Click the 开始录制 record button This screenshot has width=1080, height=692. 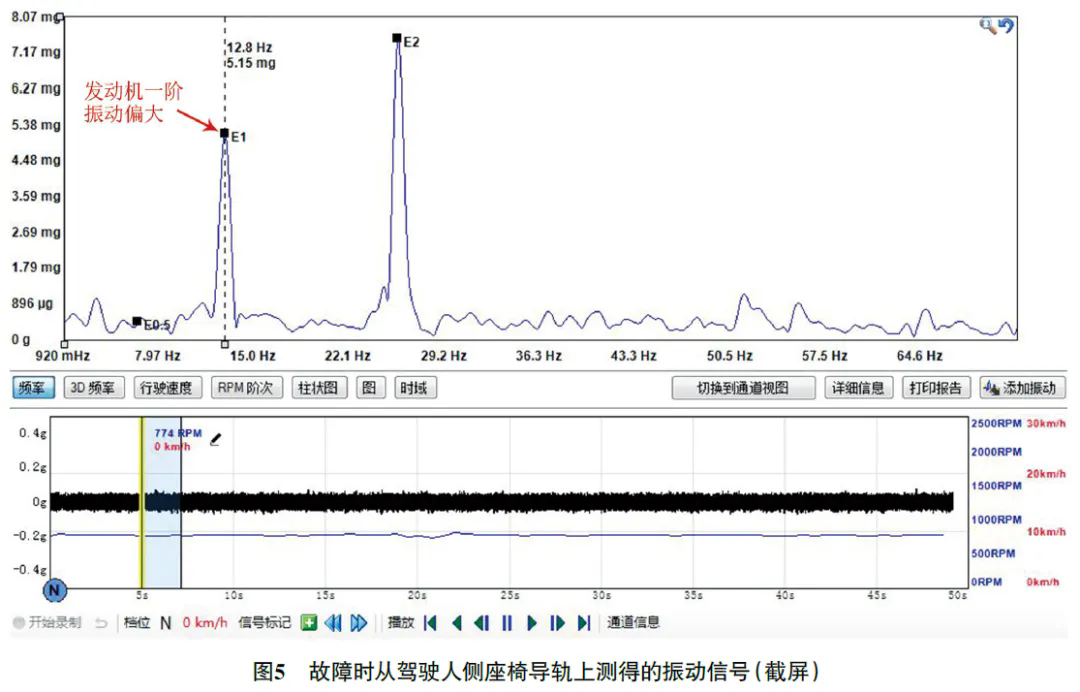click(48, 622)
